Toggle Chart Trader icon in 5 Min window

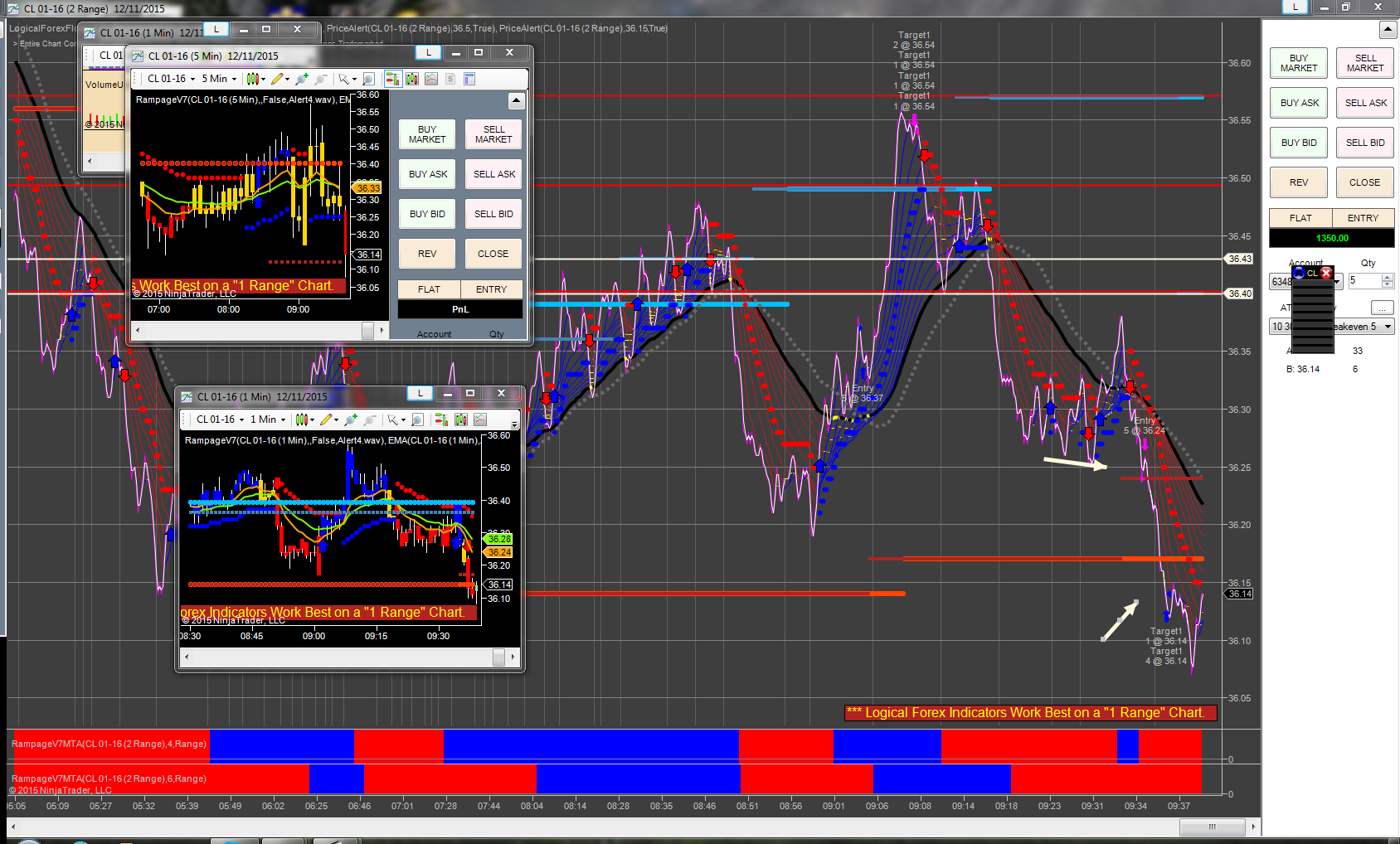click(x=392, y=79)
